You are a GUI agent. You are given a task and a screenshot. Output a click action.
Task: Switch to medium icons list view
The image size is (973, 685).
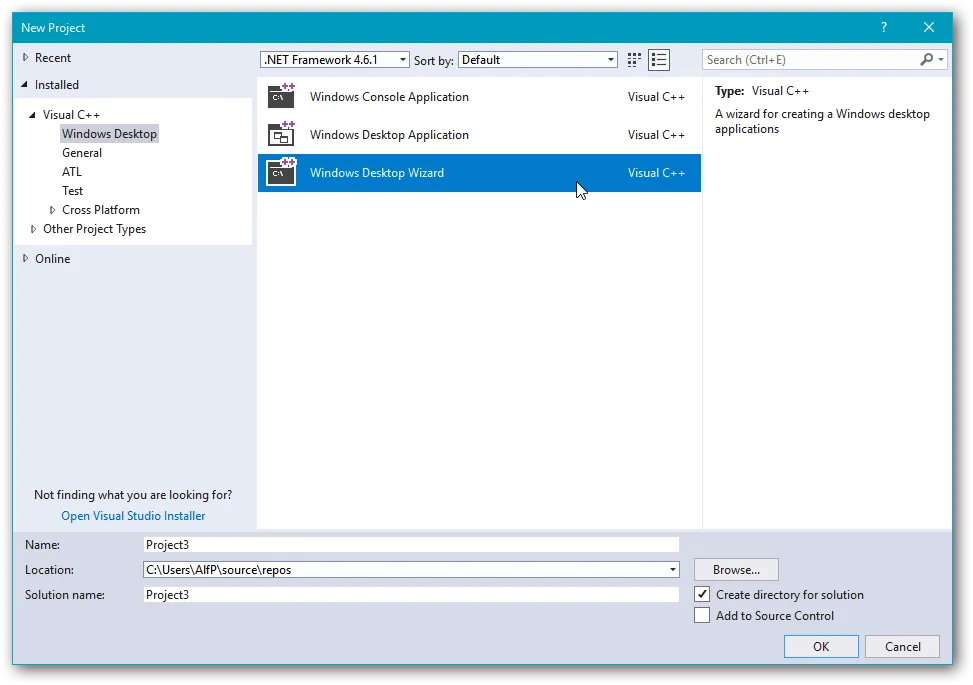(659, 60)
